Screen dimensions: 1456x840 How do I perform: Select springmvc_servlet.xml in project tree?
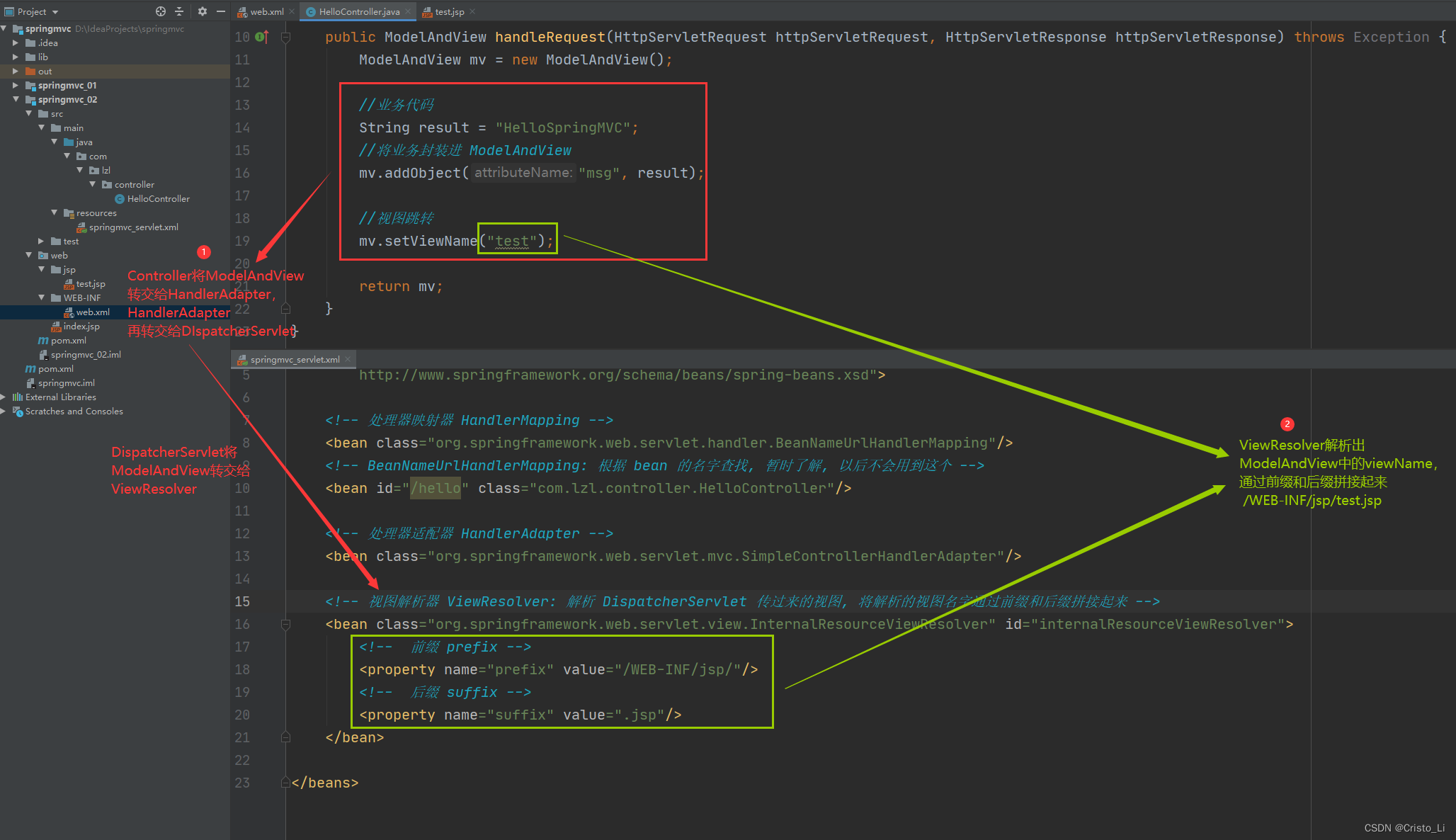134,227
